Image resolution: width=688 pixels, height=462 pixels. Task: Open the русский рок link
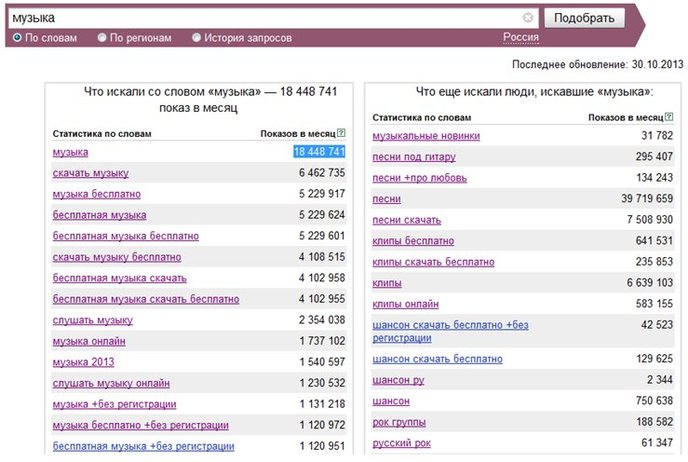click(401, 443)
